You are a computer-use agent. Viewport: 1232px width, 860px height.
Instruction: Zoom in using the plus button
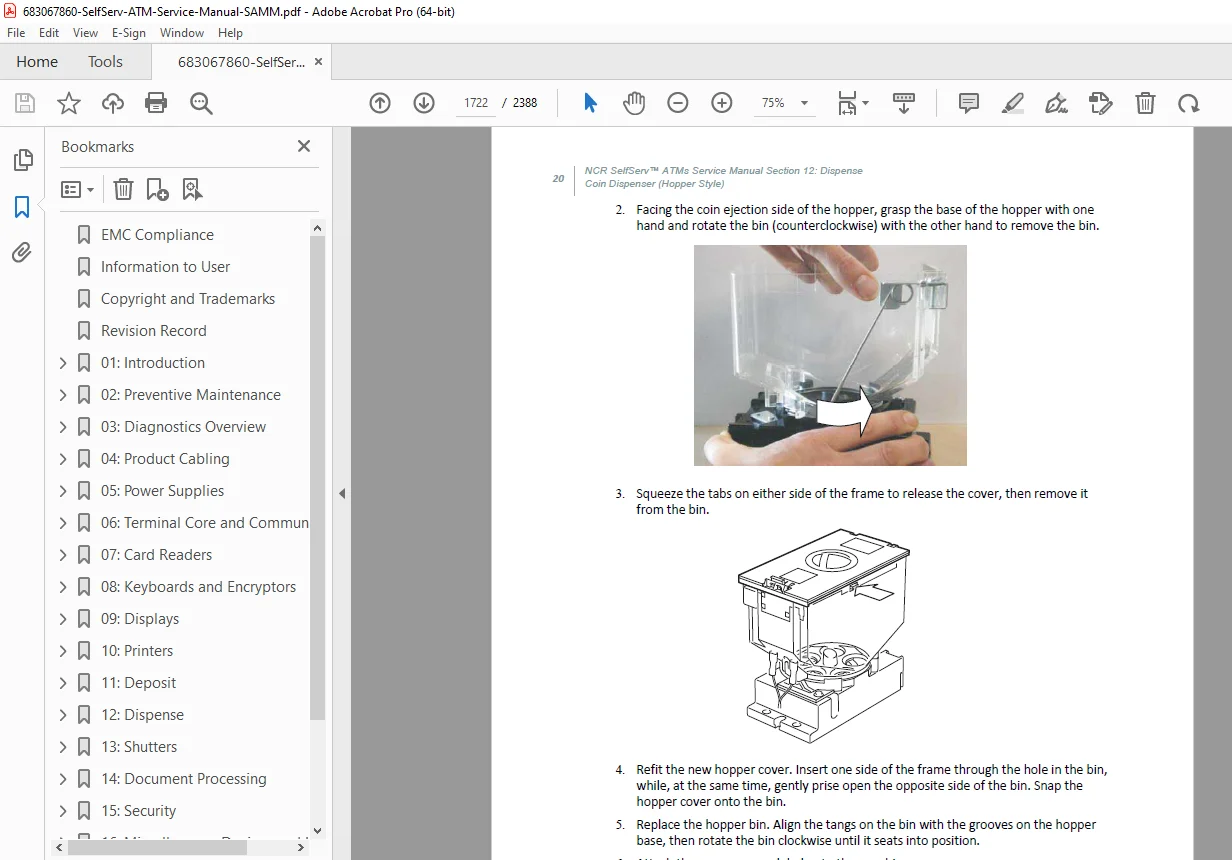(x=722, y=103)
